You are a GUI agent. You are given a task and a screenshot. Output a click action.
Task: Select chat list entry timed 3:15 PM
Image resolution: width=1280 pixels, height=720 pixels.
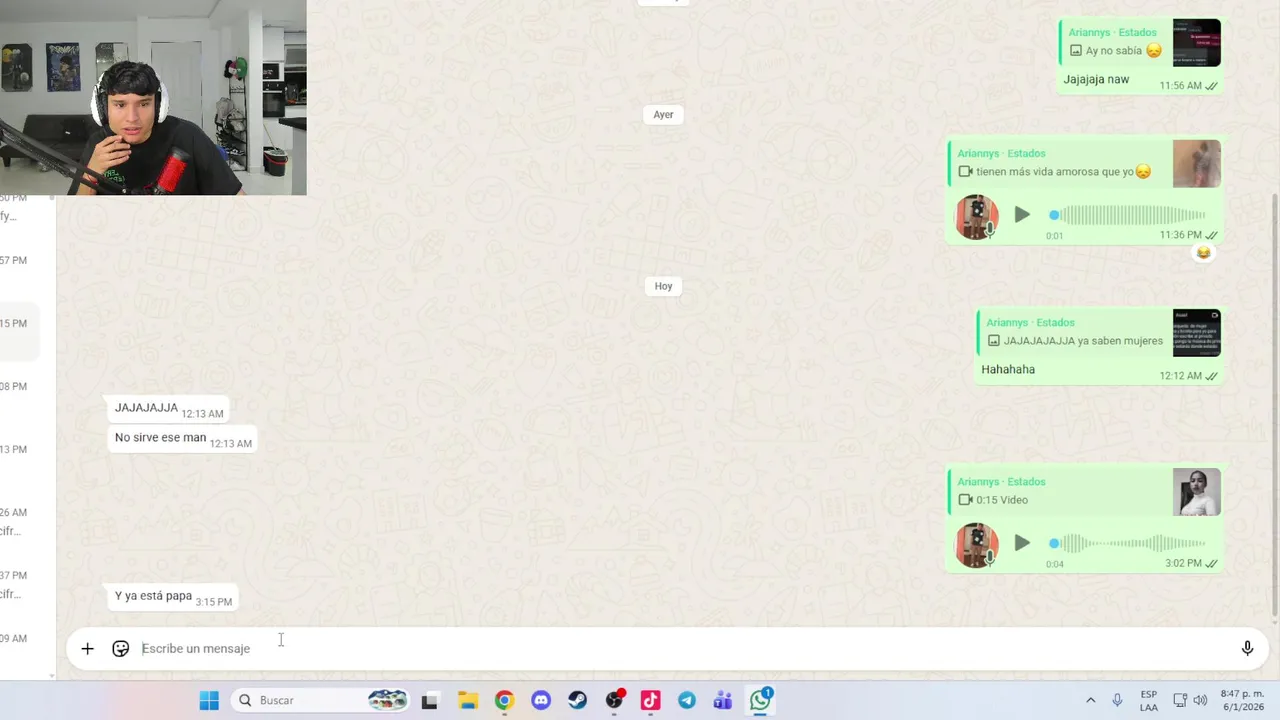(20, 334)
